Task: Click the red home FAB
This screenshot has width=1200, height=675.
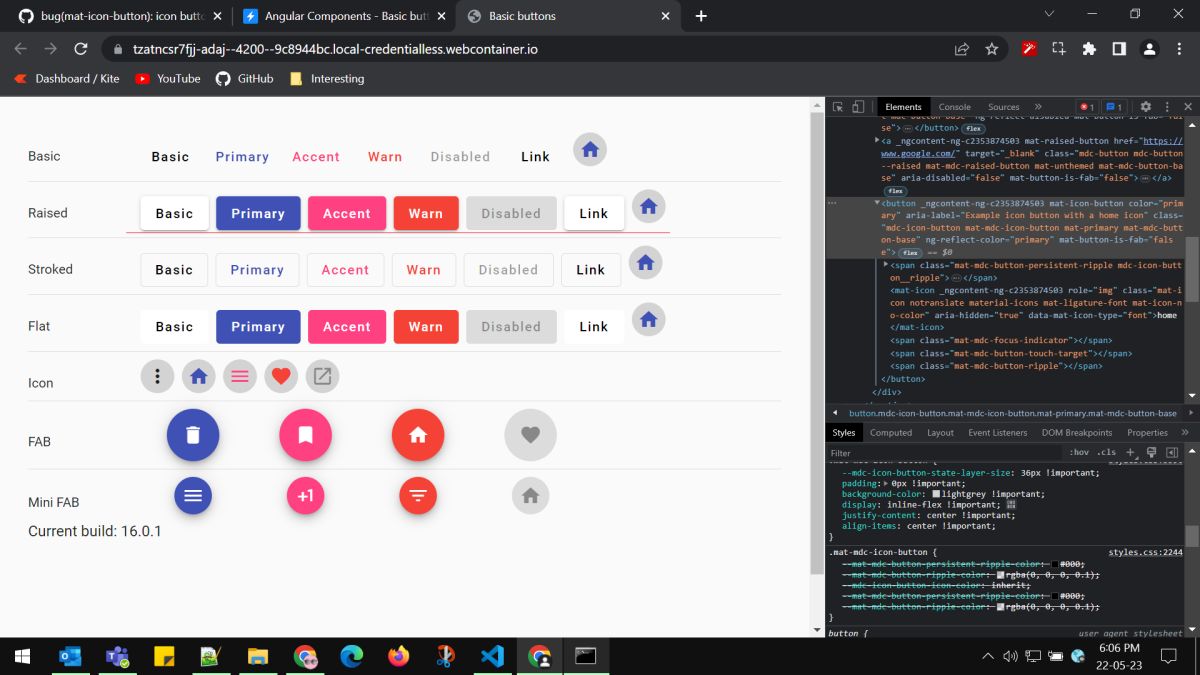Action: (x=418, y=435)
